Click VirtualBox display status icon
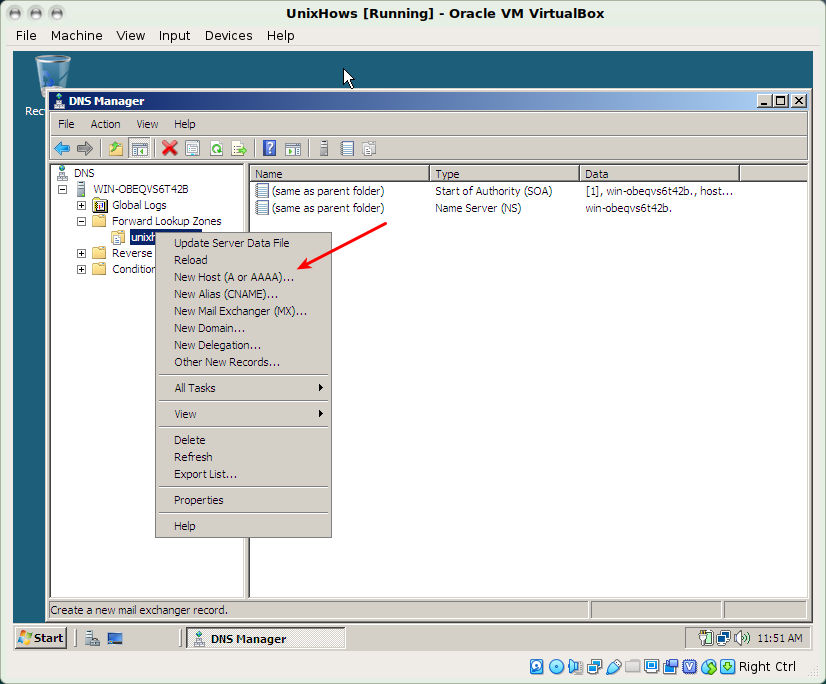 point(651,667)
